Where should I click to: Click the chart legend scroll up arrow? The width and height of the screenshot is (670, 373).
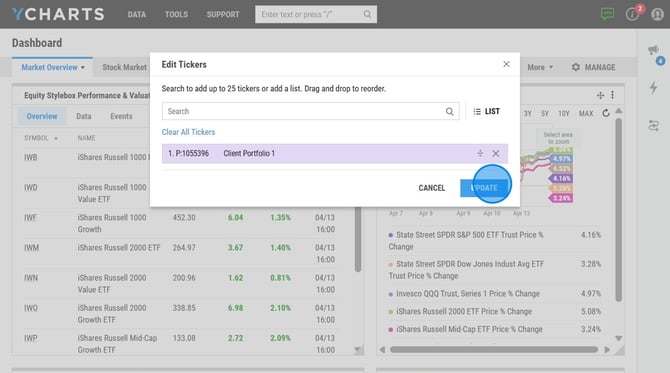click(618, 111)
